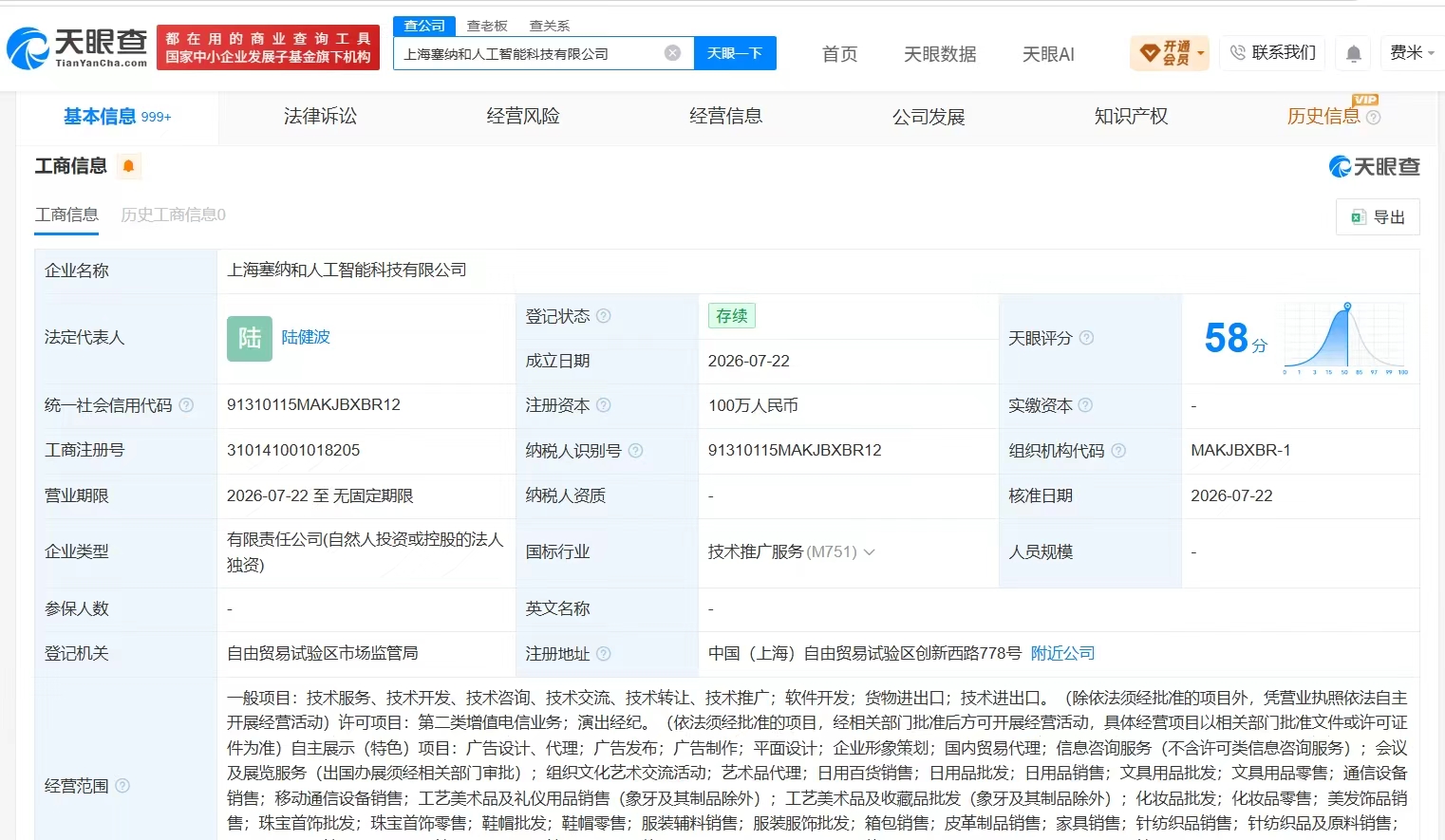Click help icon beside 统一社会信用代码
This screenshot has width=1445, height=840.
click(x=186, y=405)
